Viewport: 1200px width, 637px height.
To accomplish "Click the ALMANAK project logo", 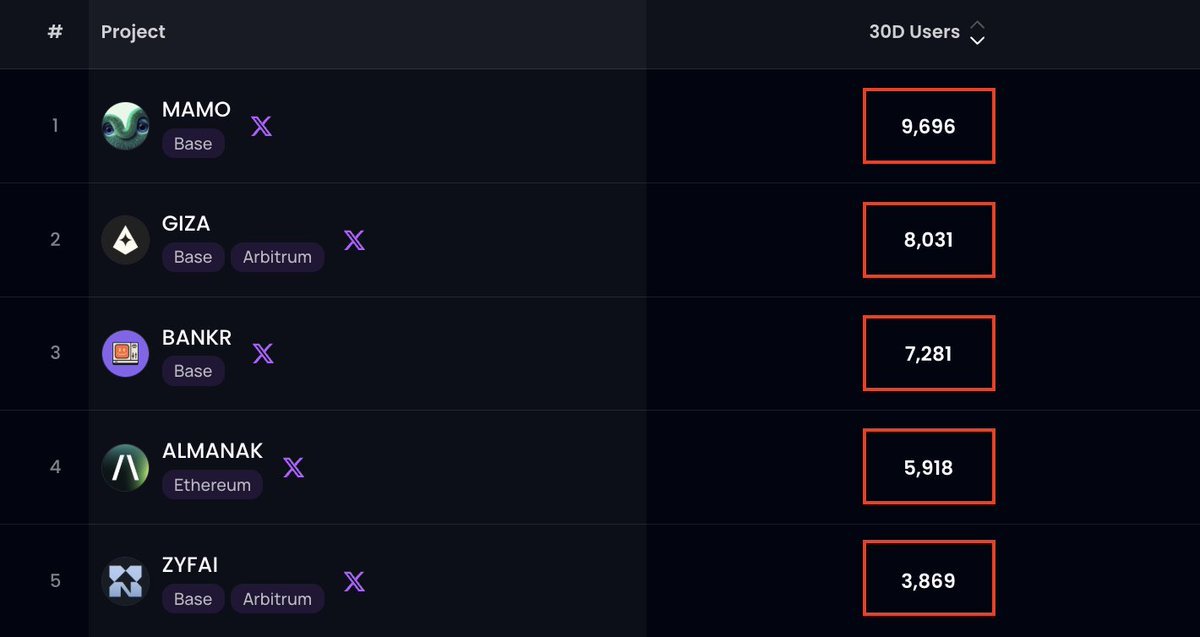I will click(x=126, y=467).
